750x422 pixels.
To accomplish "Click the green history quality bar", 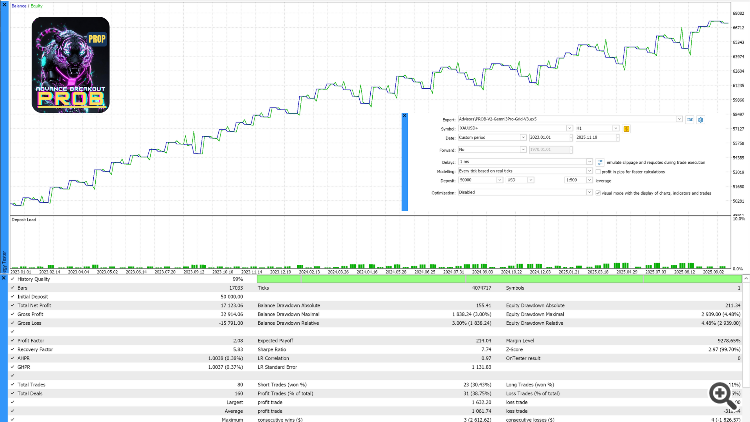I will [499, 279].
